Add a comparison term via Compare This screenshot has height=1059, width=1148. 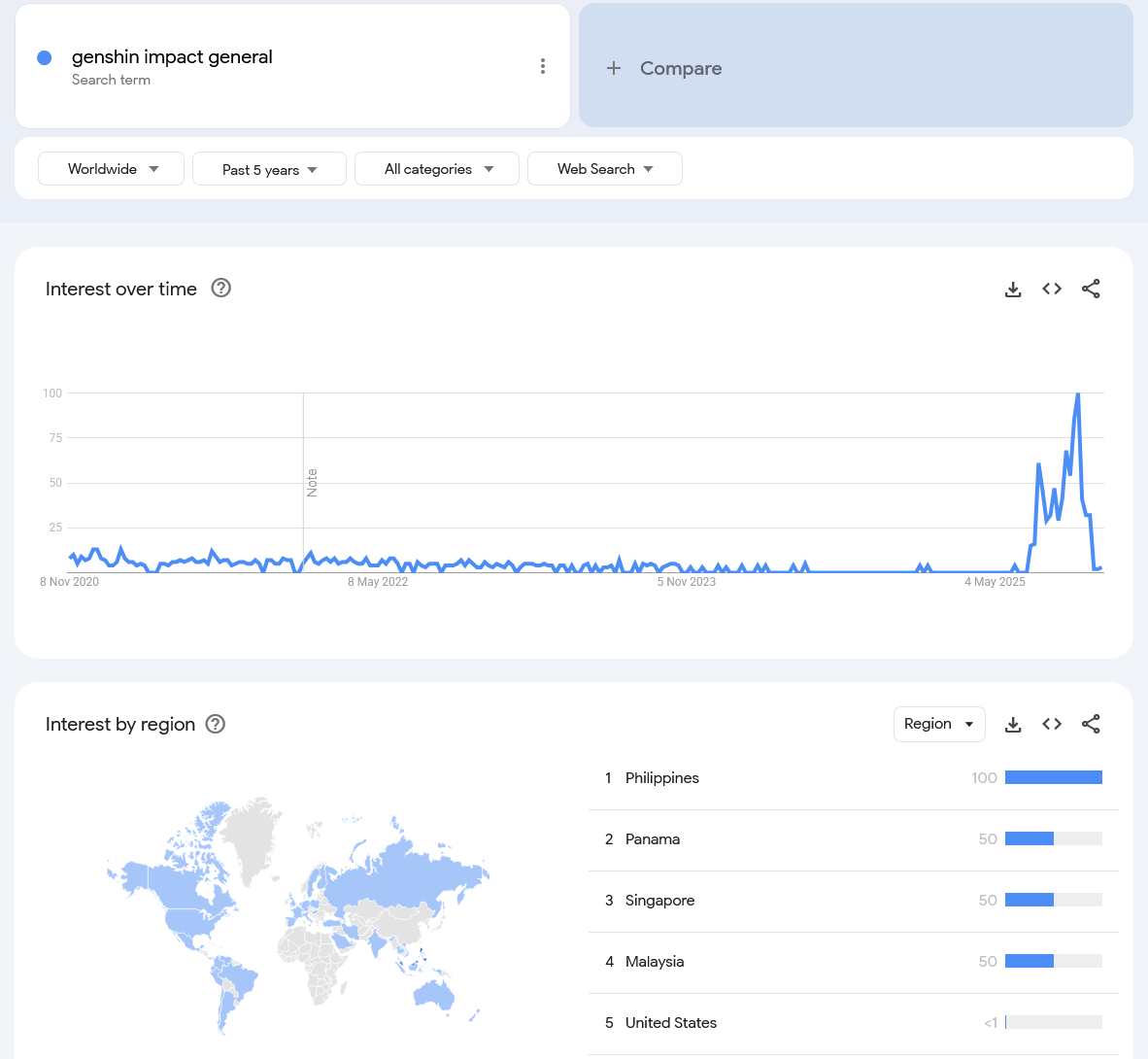pyautogui.click(x=856, y=66)
